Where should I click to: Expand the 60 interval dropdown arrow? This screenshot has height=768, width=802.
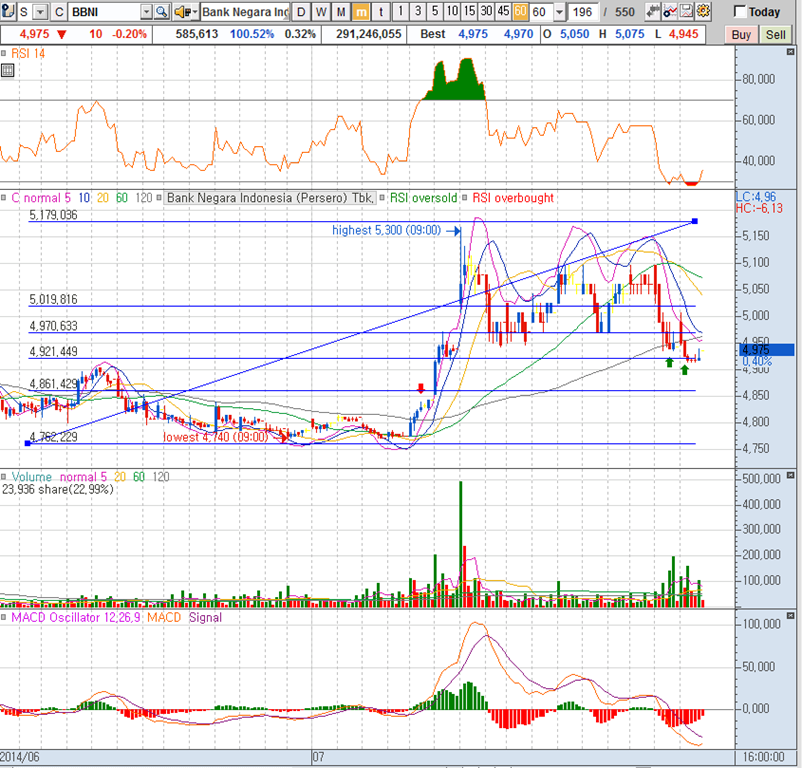560,11
